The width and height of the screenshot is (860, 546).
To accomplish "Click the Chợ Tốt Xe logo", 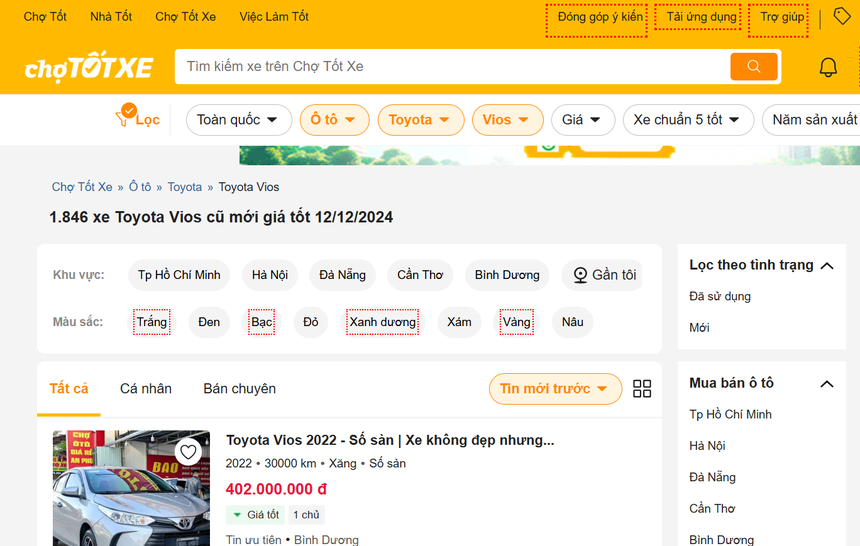I will pos(88,67).
